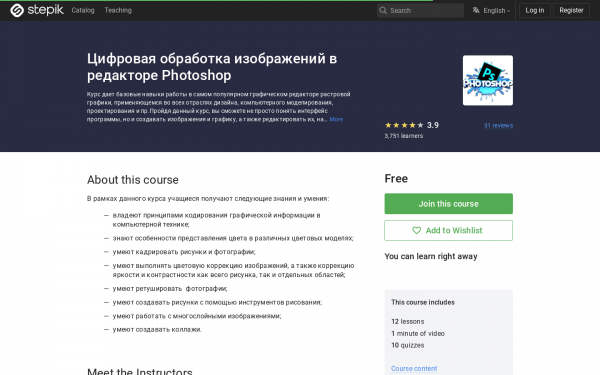Click the language translate icon
Image resolution: width=600 pixels, height=375 pixels.
pyautogui.click(x=476, y=10)
